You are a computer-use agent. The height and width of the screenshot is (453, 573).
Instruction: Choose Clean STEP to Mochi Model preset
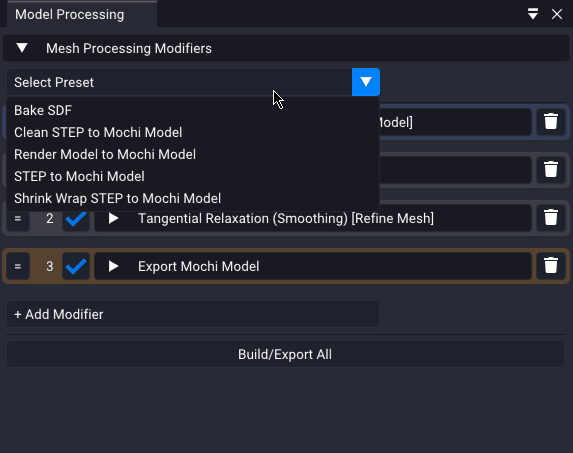193,132
